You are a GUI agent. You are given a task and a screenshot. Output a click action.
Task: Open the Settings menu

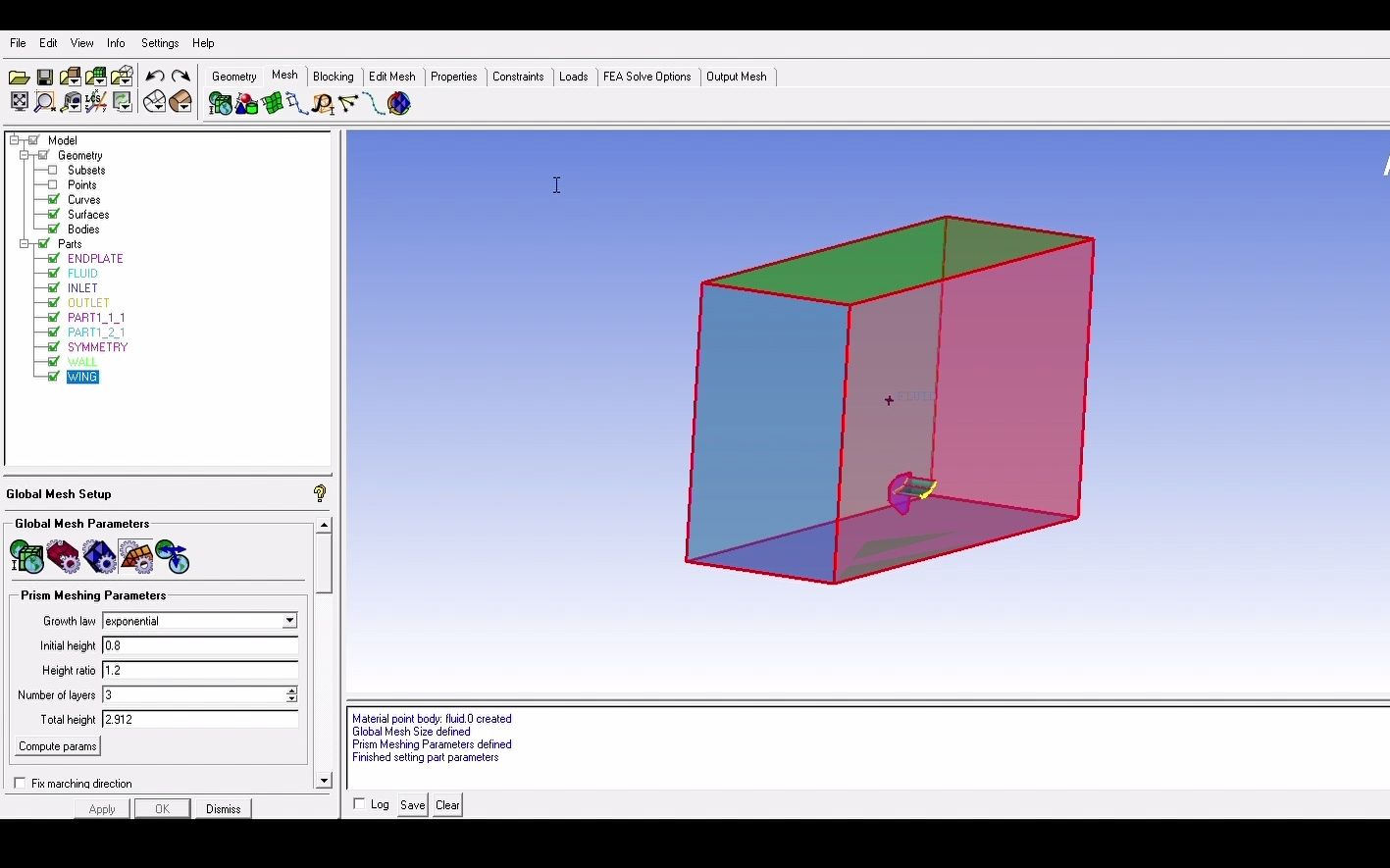tap(159, 42)
